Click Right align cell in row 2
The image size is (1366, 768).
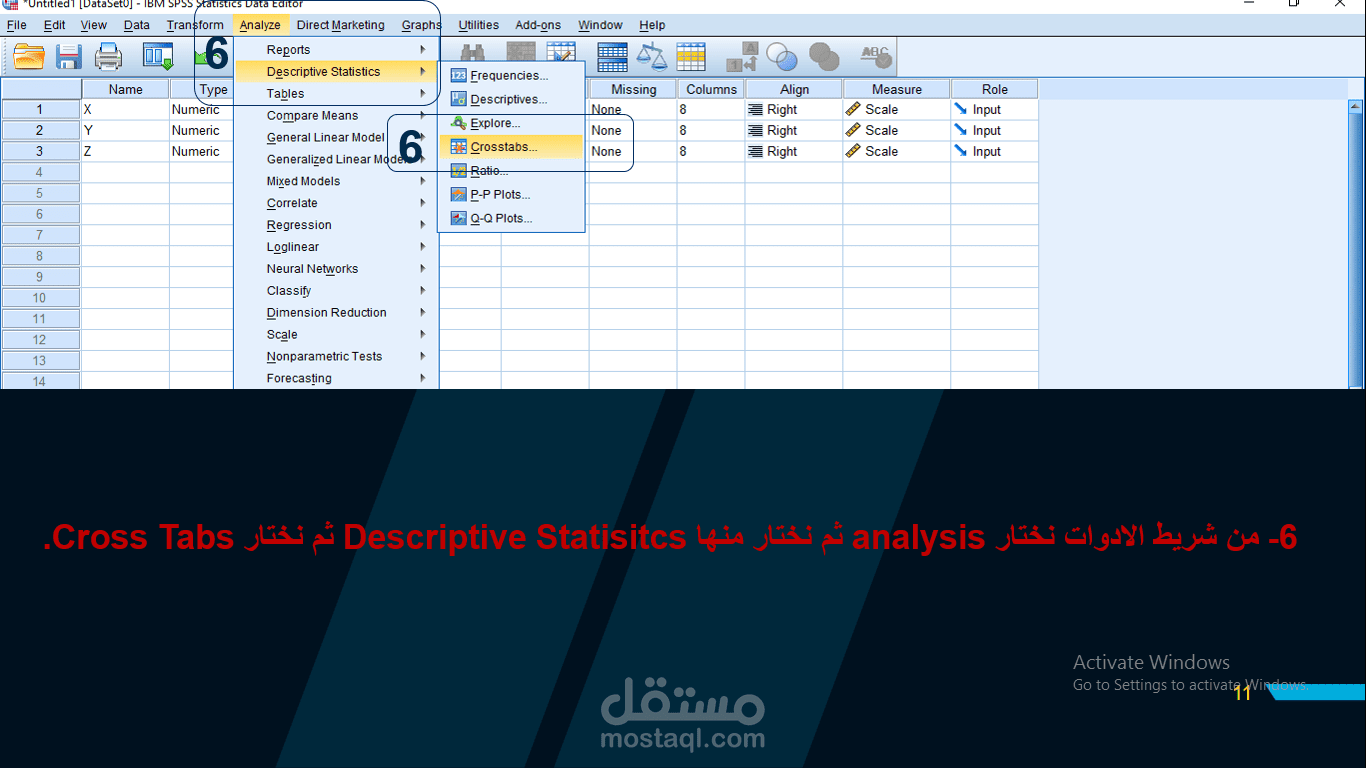(x=795, y=131)
